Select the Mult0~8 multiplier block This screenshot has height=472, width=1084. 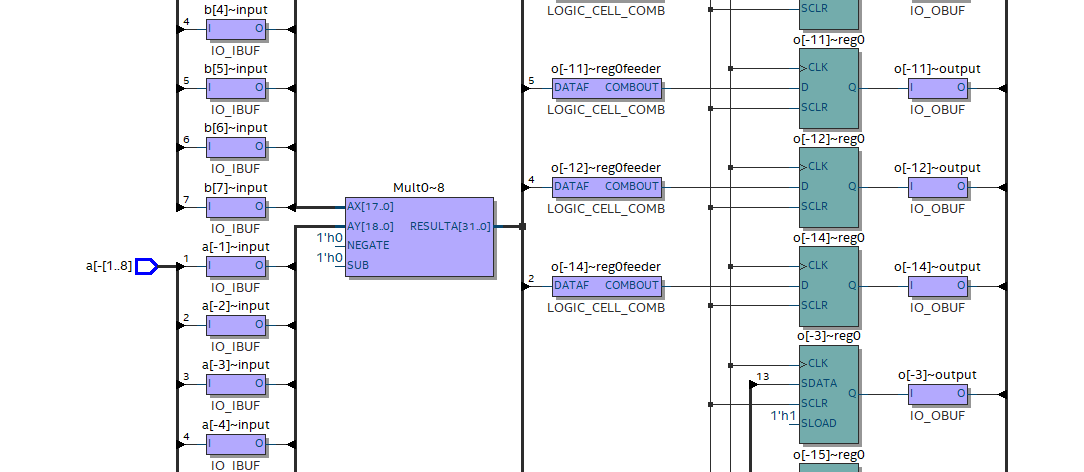click(419, 237)
